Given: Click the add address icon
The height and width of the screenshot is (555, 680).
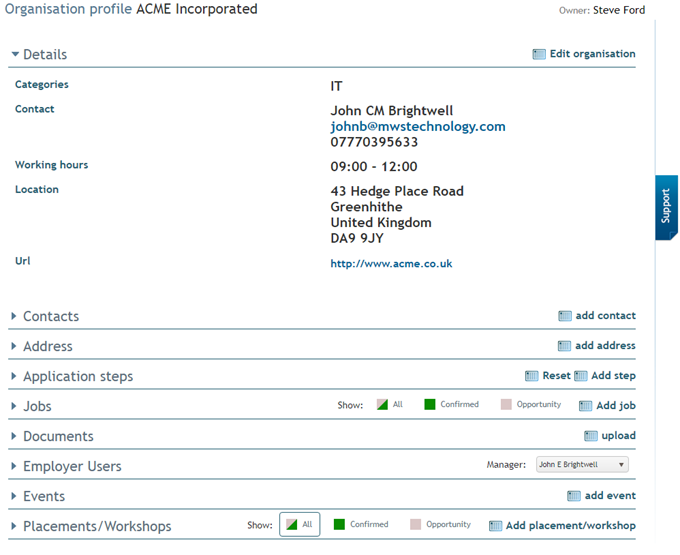Looking at the screenshot, I should pyautogui.click(x=564, y=346).
